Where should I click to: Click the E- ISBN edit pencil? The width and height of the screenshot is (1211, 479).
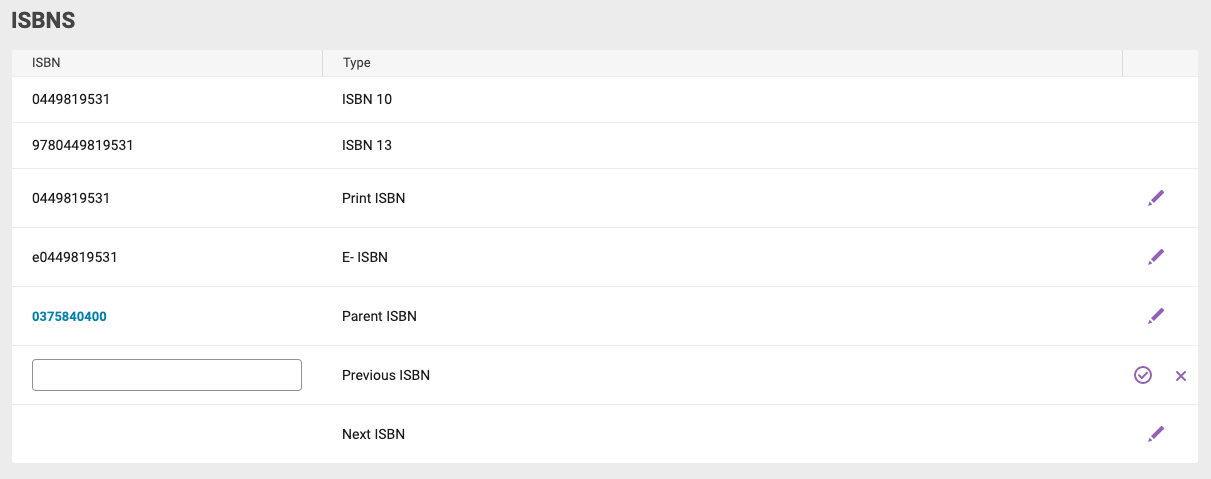pyautogui.click(x=1156, y=257)
